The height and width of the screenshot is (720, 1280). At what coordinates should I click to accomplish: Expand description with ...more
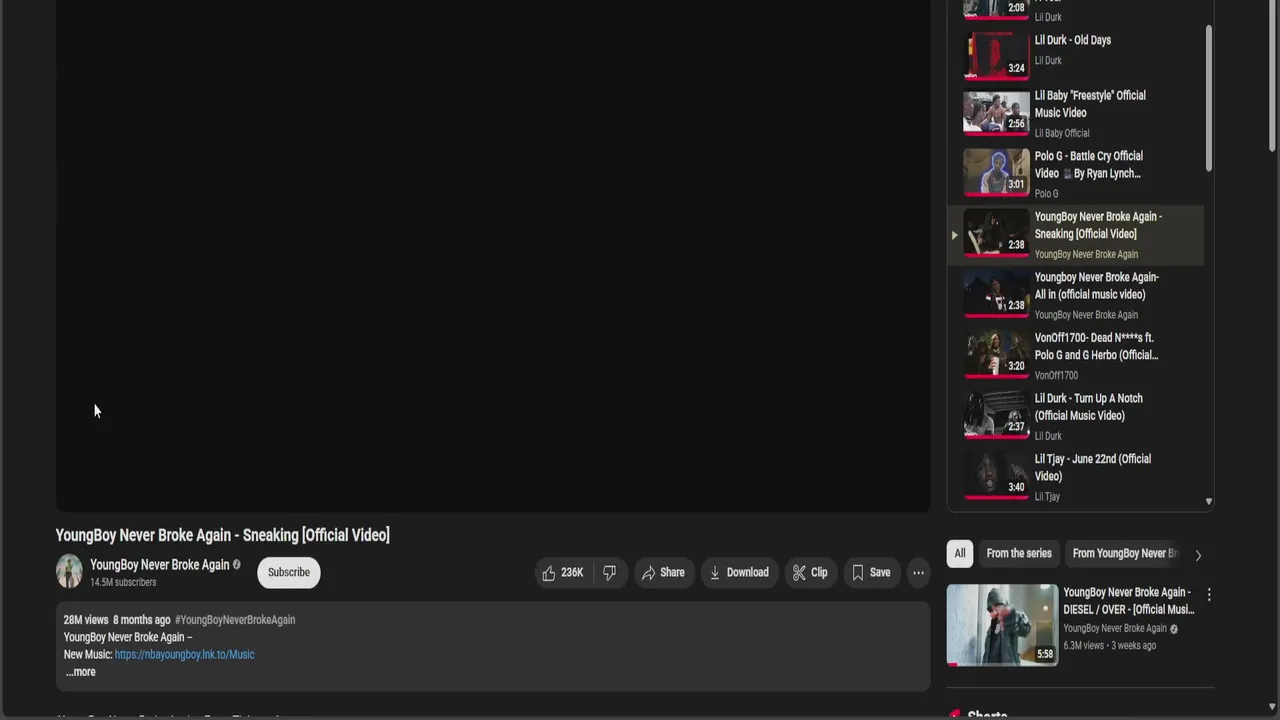tap(80, 672)
